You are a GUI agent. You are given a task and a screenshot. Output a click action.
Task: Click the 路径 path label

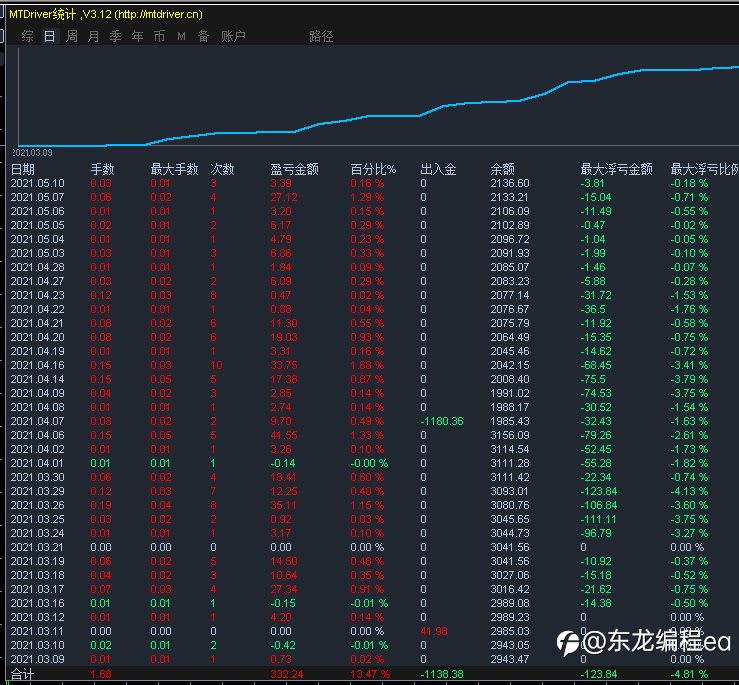tap(321, 36)
